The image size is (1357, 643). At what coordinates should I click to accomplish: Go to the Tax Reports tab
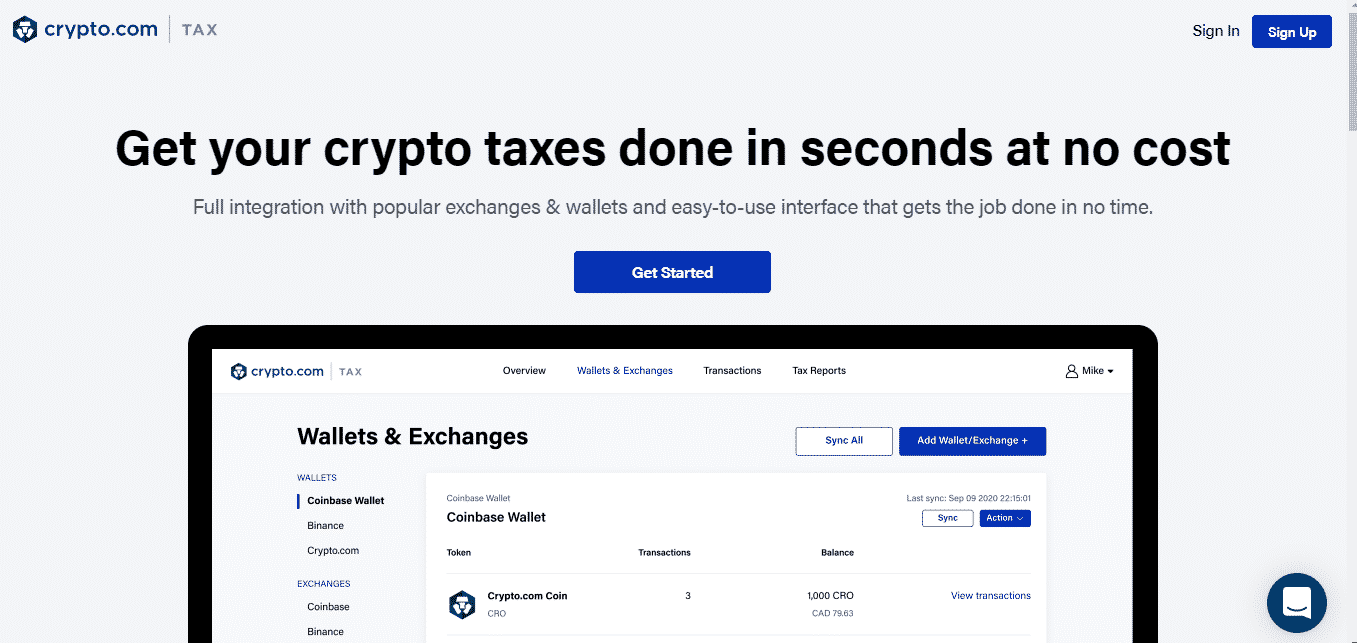click(819, 371)
